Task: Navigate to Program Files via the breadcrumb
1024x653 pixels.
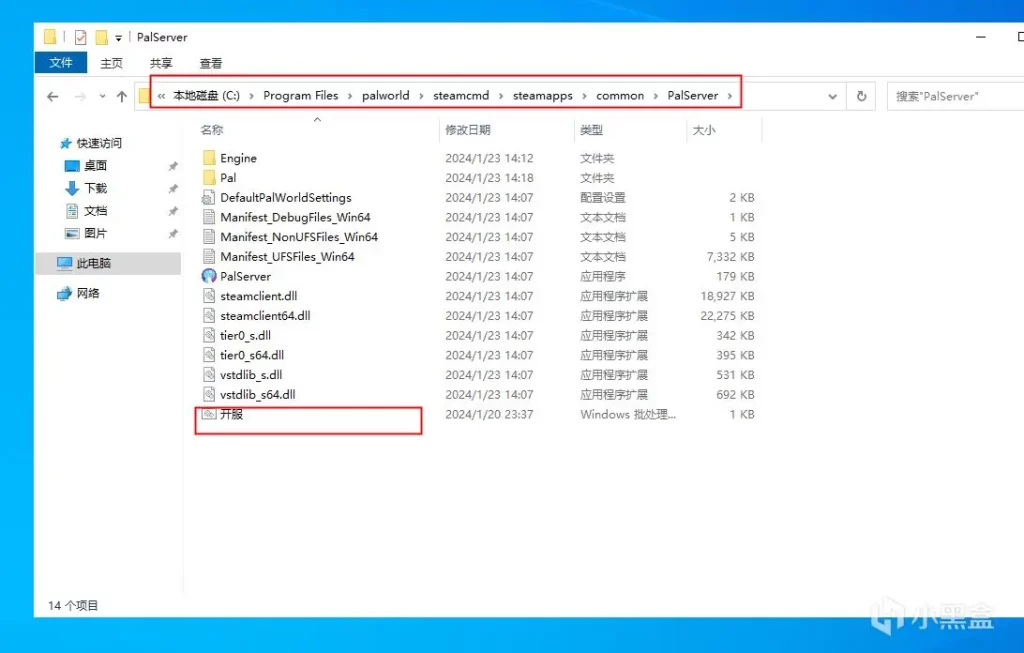Action: pos(301,95)
